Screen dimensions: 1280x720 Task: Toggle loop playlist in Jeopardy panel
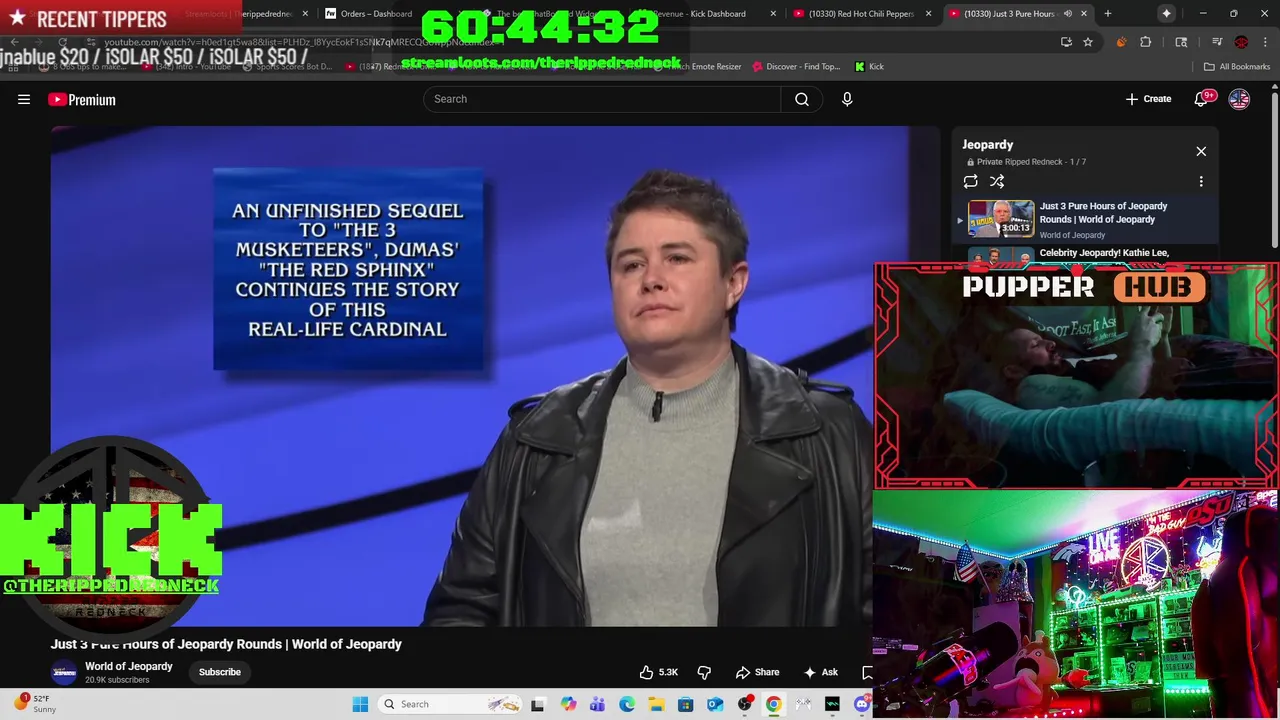[970, 181]
